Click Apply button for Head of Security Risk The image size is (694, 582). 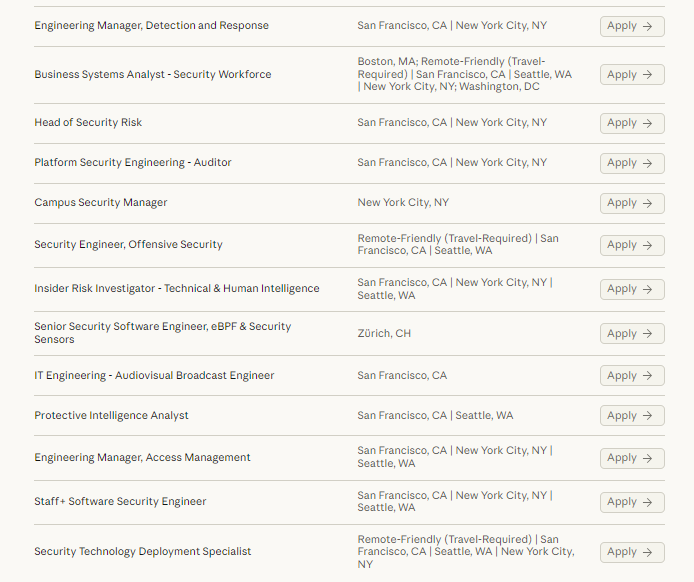[x=631, y=123]
